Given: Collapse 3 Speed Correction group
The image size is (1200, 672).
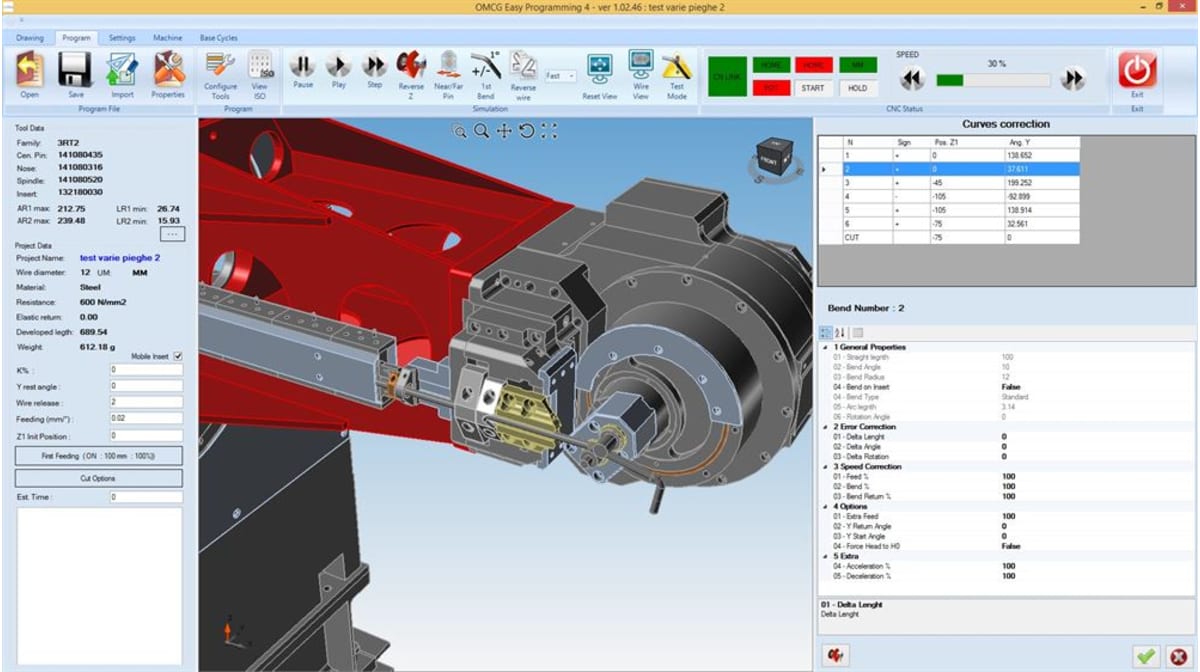Looking at the screenshot, I should 825,467.
